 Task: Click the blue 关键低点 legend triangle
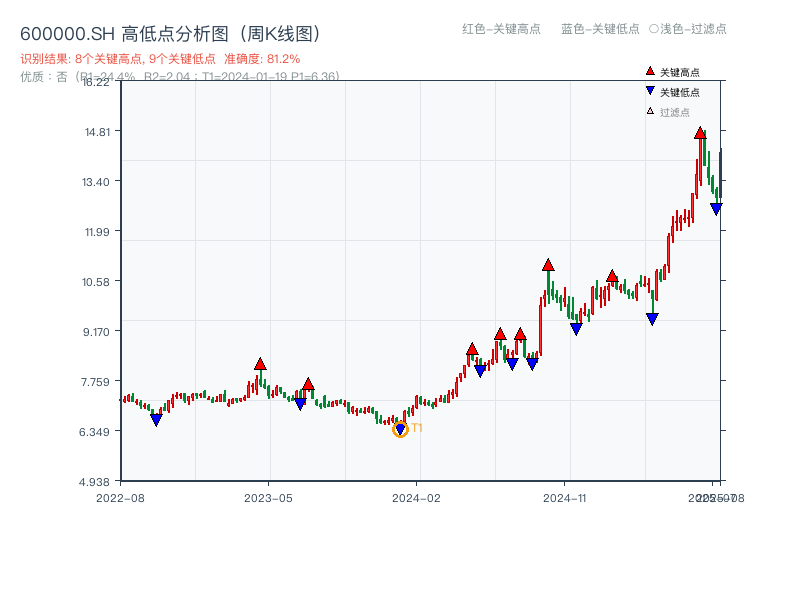[650, 91]
